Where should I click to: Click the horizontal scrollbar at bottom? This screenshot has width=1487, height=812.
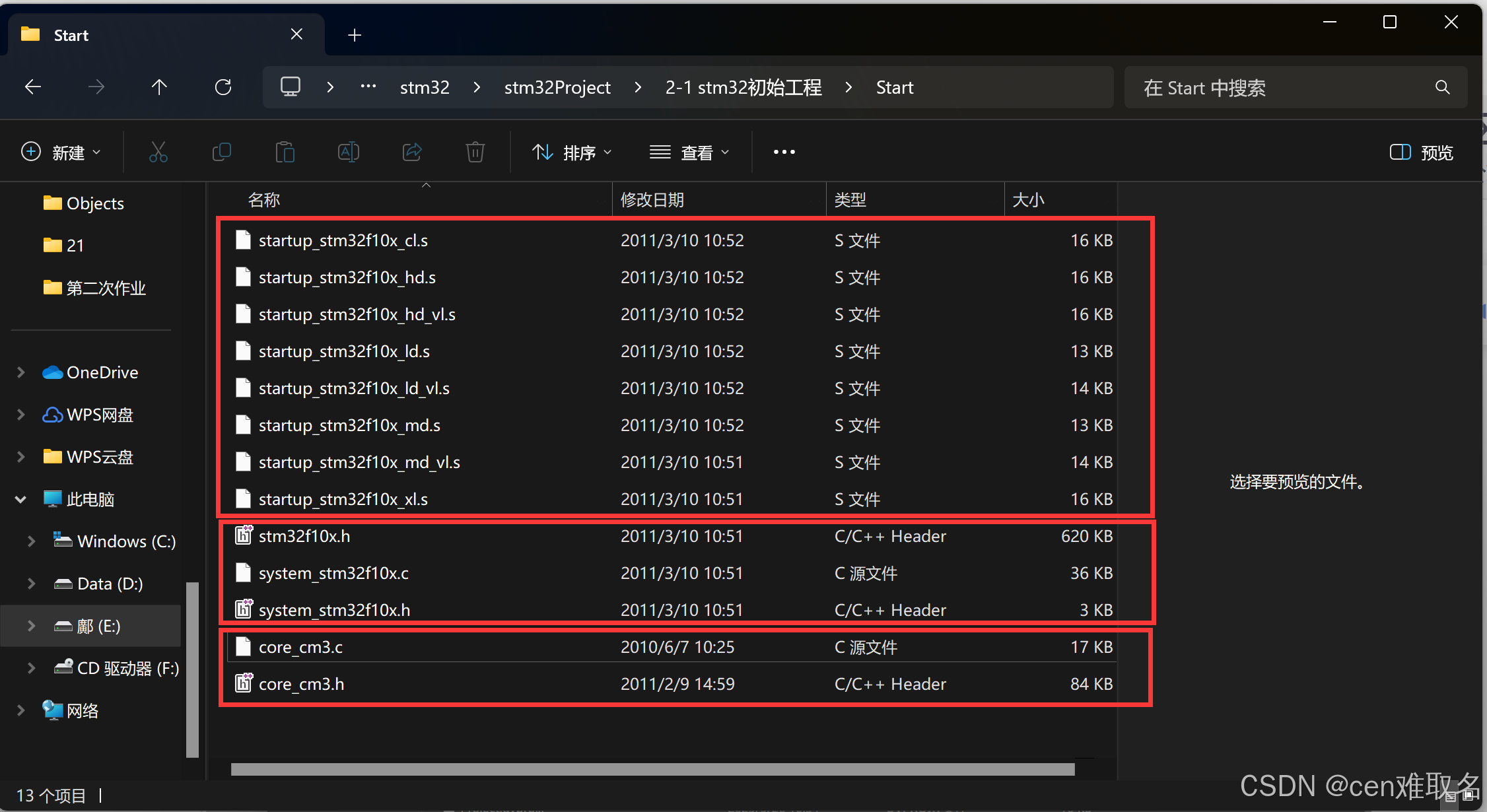pyautogui.click(x=652, y=769)
